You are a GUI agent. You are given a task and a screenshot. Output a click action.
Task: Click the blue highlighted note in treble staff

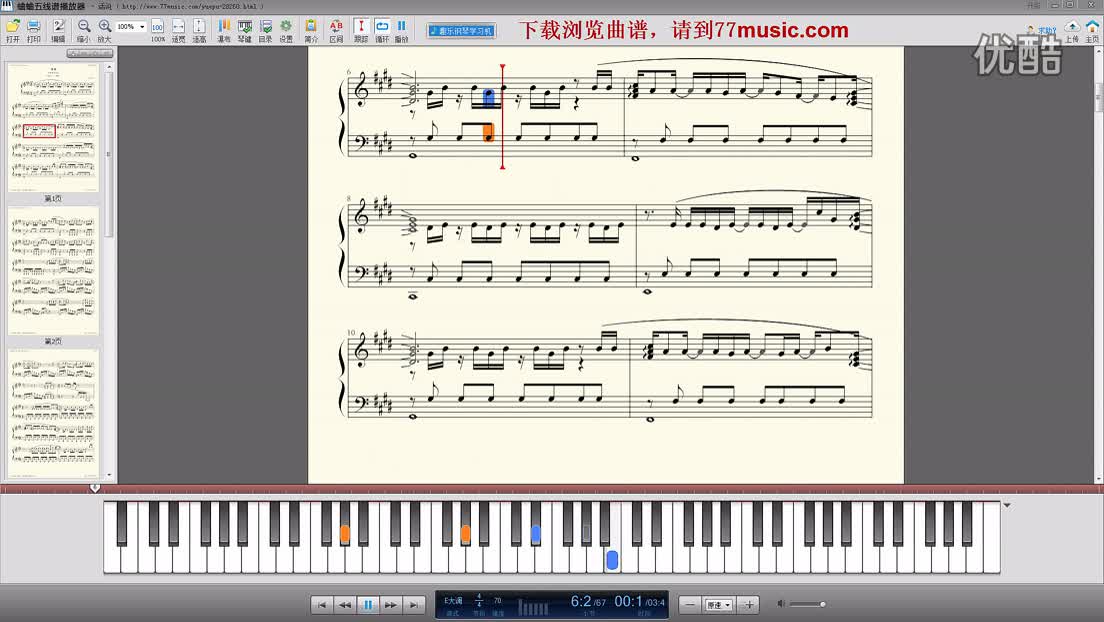click(x=489, y=97)
